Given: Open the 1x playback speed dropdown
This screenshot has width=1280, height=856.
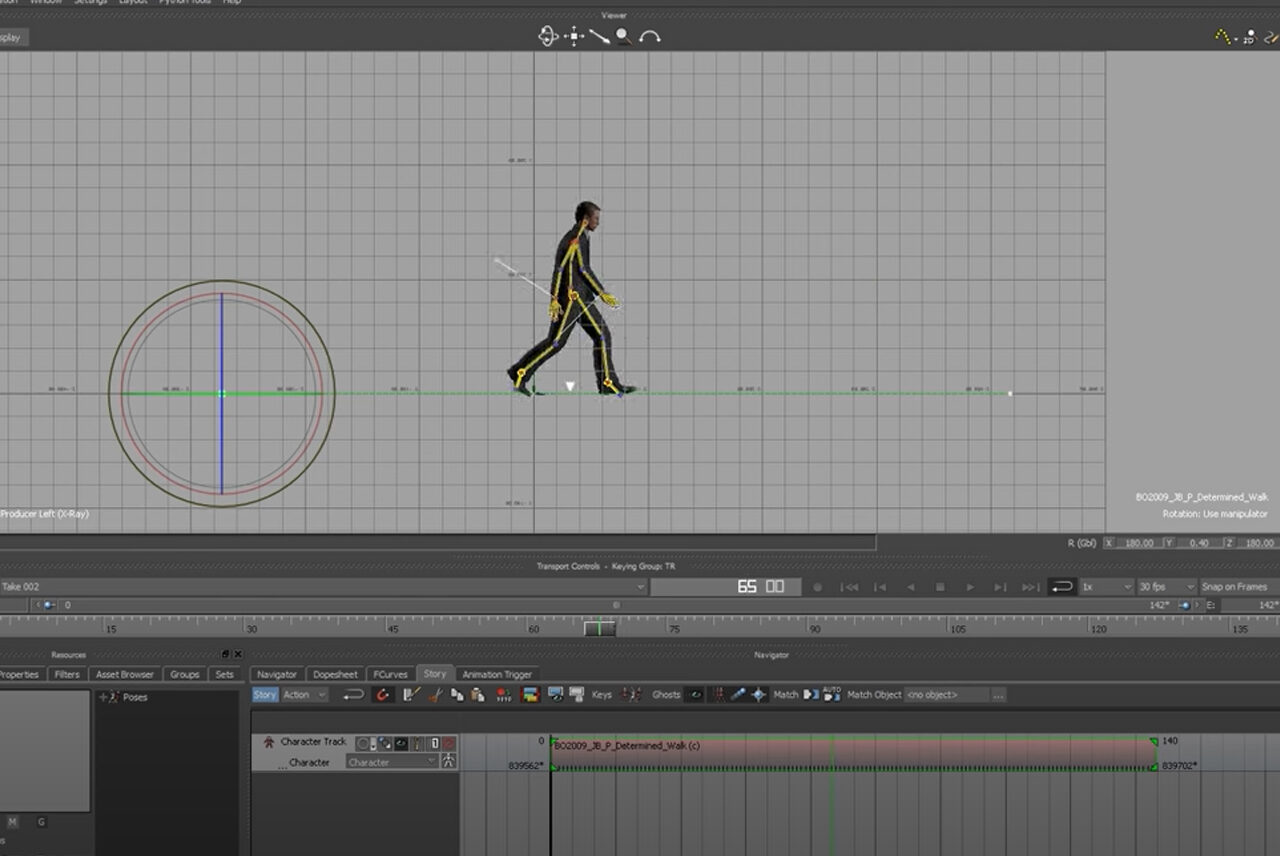Looking at the screenshot, I should pyautogui.click(x=1107, y=587).
